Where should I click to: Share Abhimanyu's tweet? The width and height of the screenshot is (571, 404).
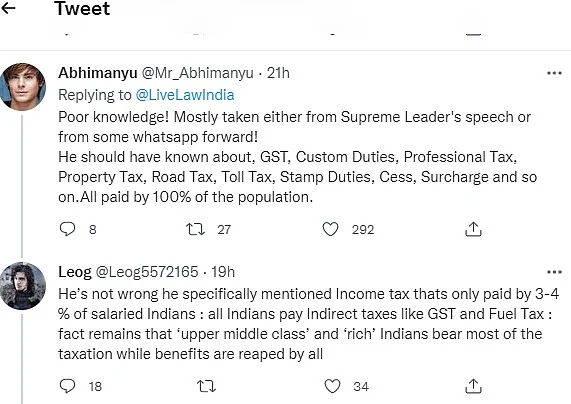pyautogui.click(x=473, y=229)
